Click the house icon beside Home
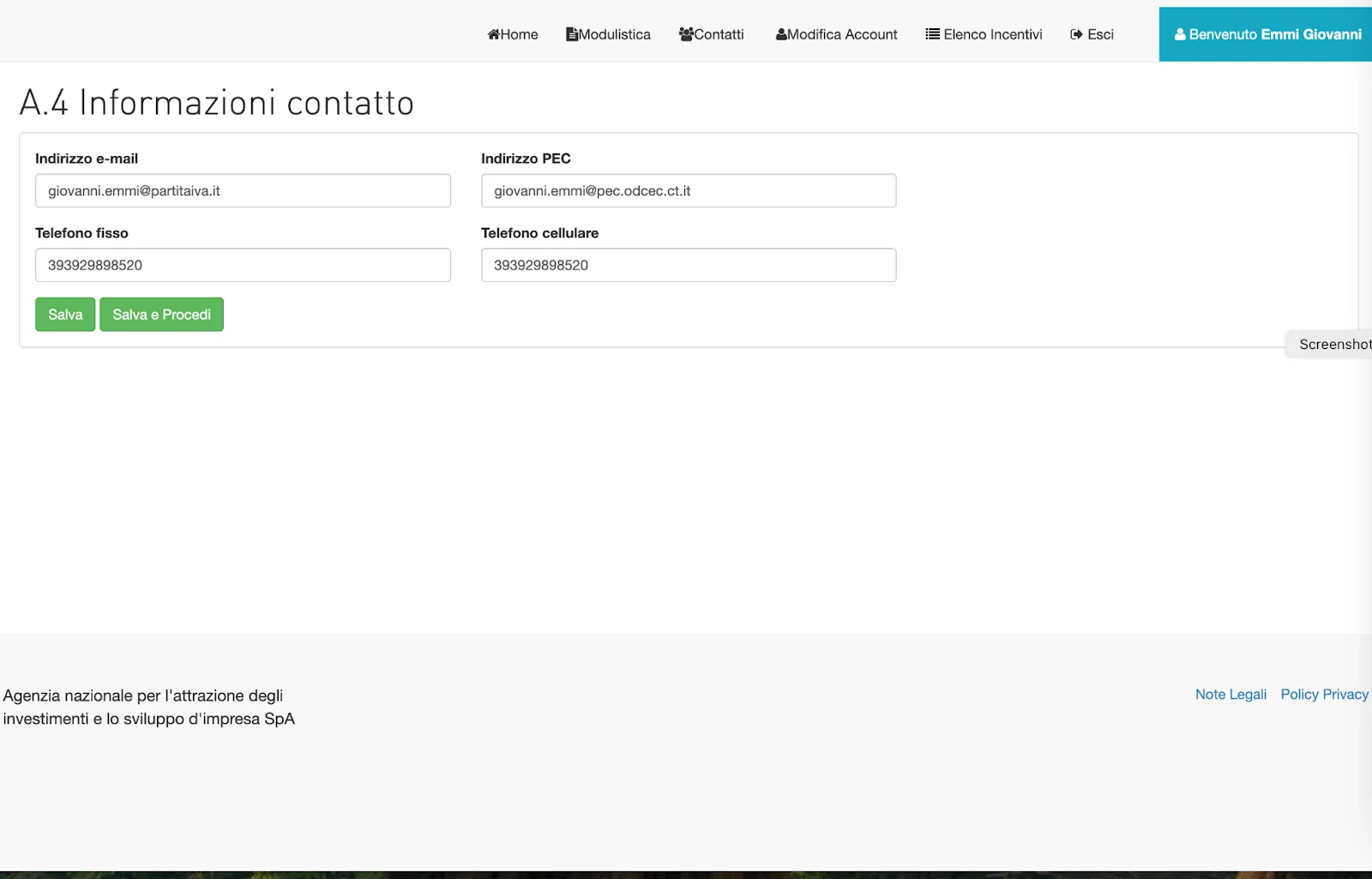The height and width of the screenshot is (879, 1372). [x=493, y=34]
